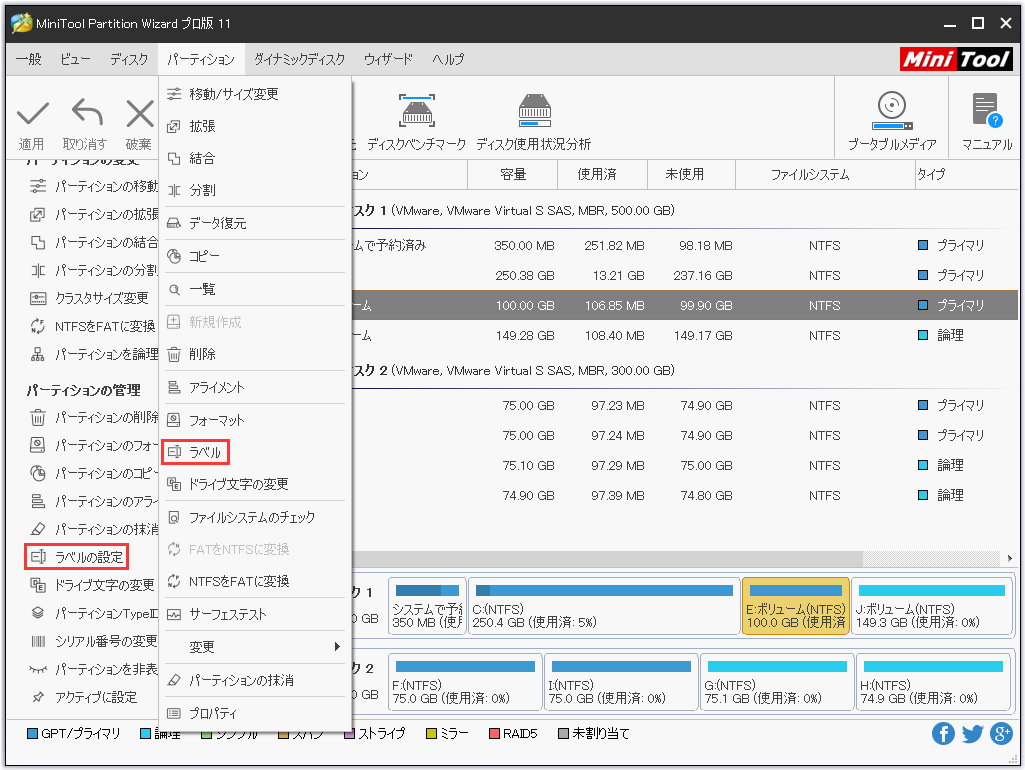Select パーティションの抹消 in dropdown menu
This screenshot has width=1025, height=770.
(x=255, y=680)
